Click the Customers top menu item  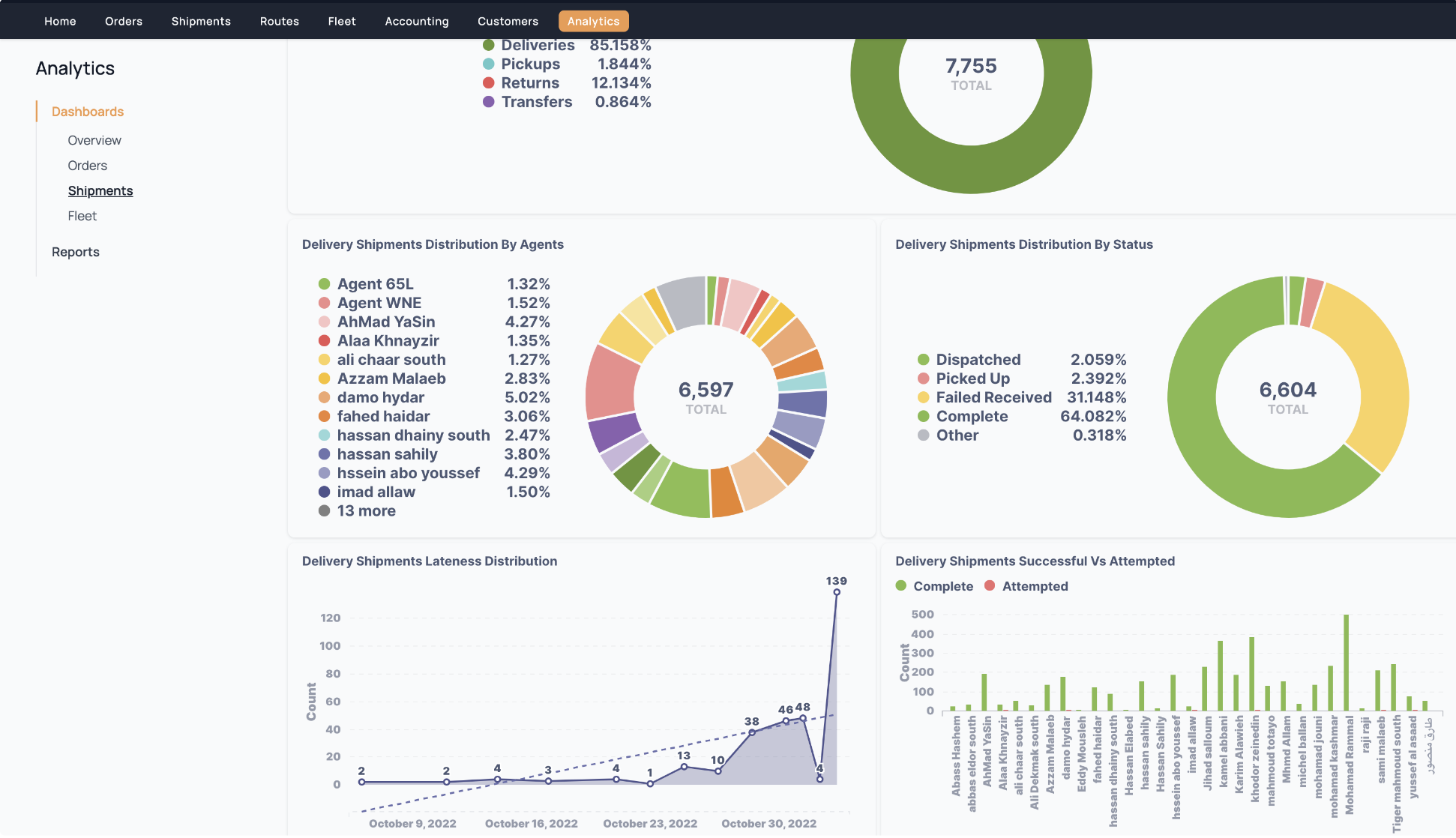[508, 21]
